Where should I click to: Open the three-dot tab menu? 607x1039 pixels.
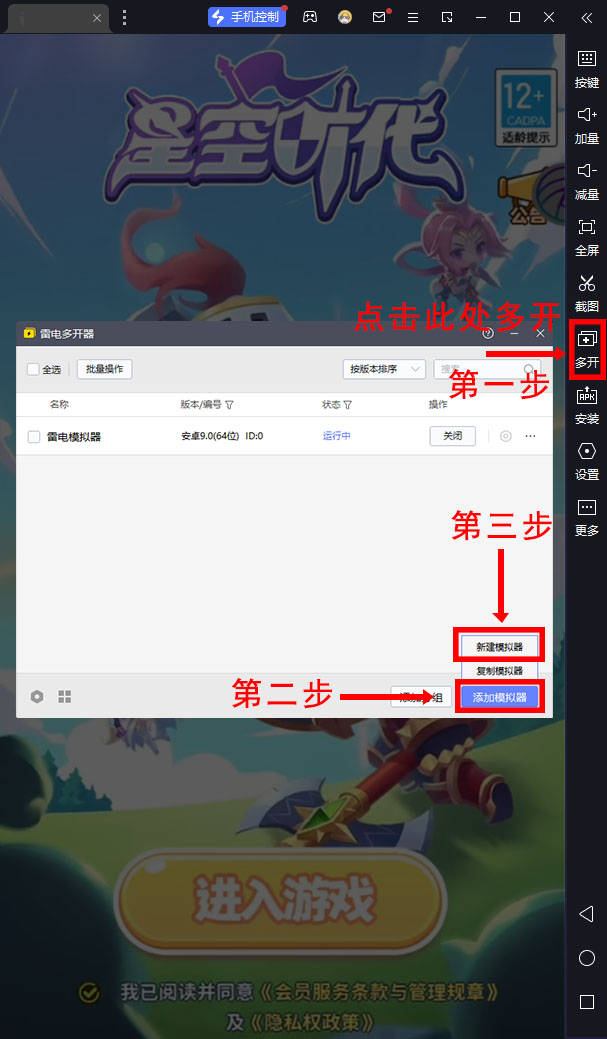point(124,18)
